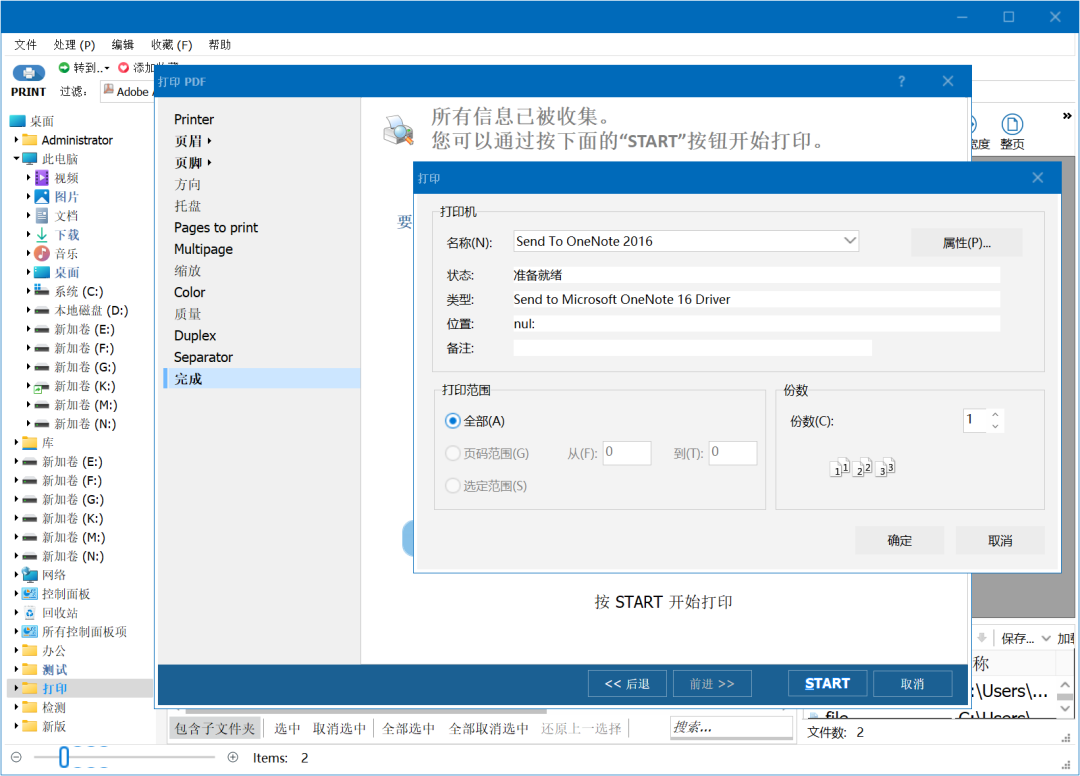Click 确定 in the 打印 dialog
Viewport: 1080px width, 776px height.
[900, 541]
